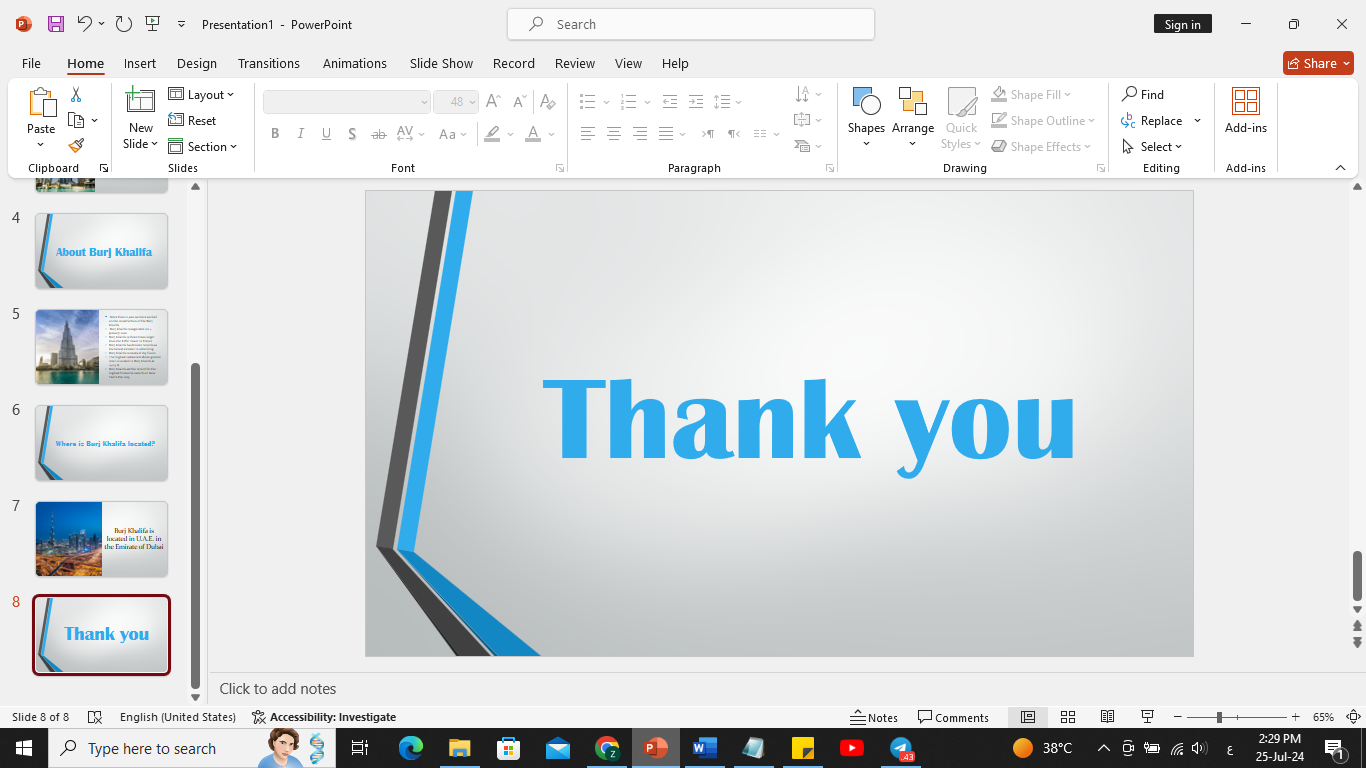Click the Format Painter brush icon
1366x768 pixels.
[x=76, y=146]
